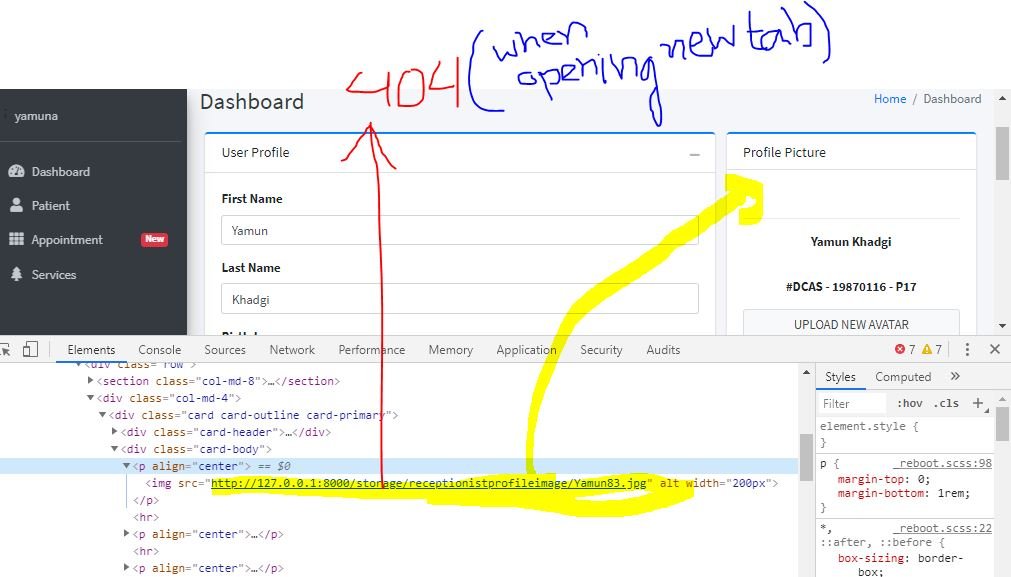The width and height of the screenshot is (1011, 577).
Task: Switch to the Audits tab
Action: (x=663, y=349)
